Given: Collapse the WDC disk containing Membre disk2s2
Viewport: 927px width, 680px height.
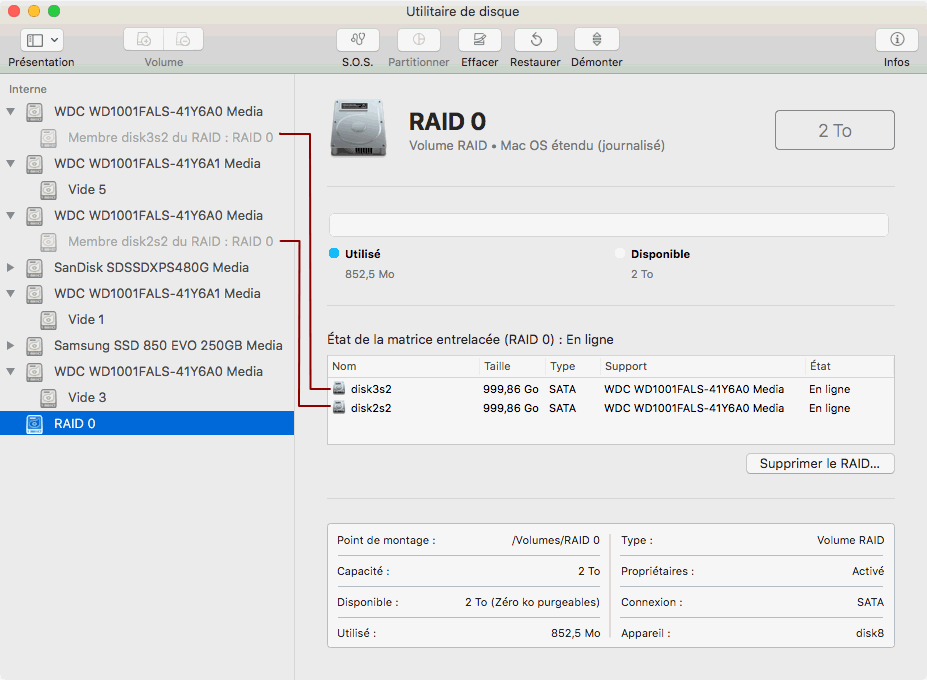Looking at the screenshot, I should coord(11,215).
